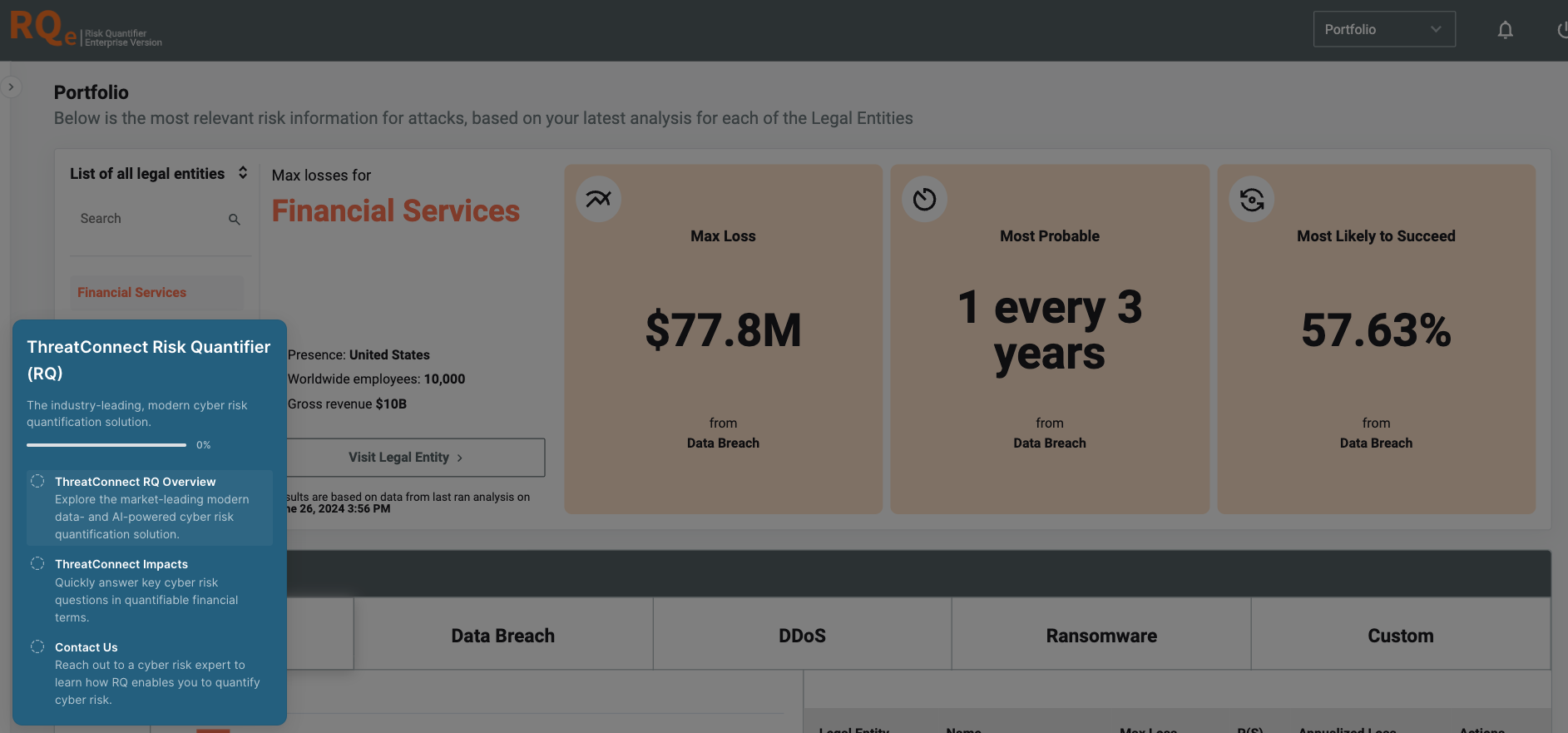The width and height of the screenshot is (1568, 733).
Task: Click the tour progress bar
Action: click(106, 445)
